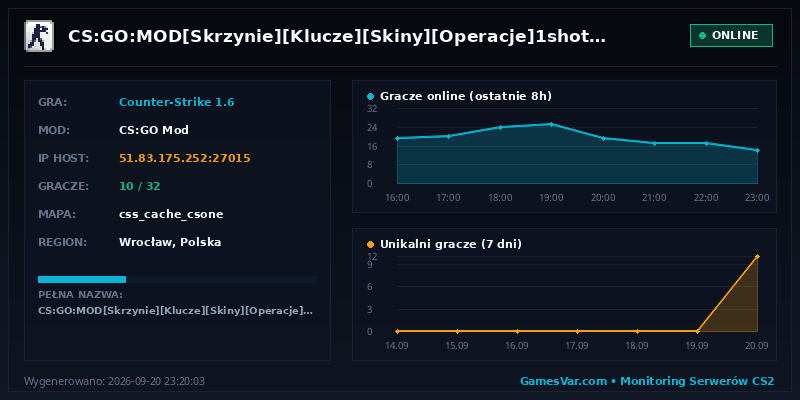The height and width of the screenshot is (400, 800).
Task: Click the 22:00 axis label
Action: 706,198
